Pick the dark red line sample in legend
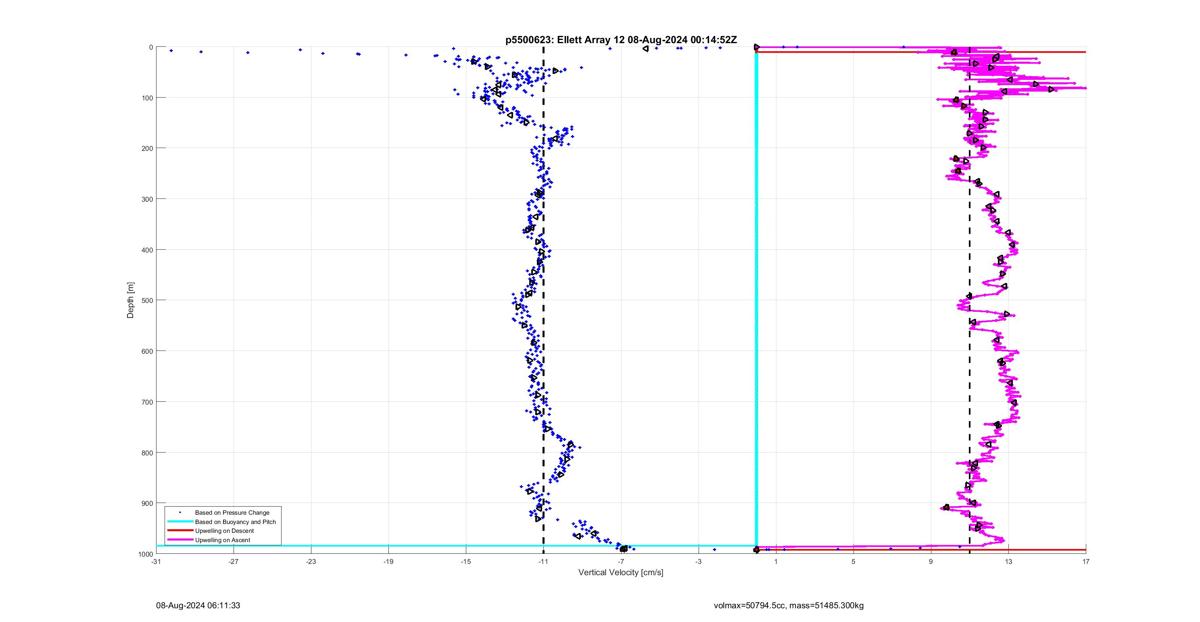 click(179, 530)
